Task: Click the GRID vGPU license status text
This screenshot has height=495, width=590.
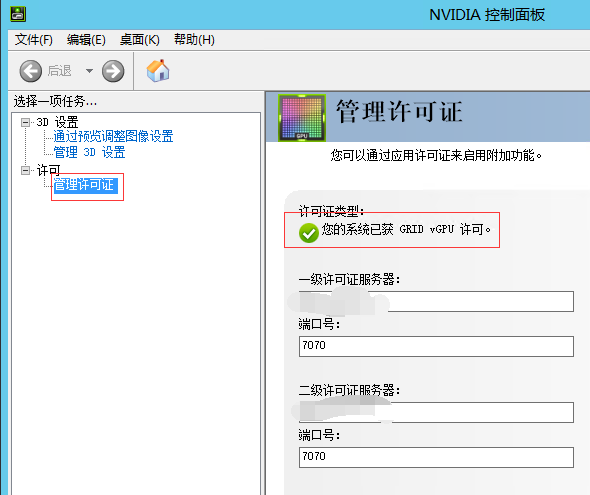Action: click(406, 229)
